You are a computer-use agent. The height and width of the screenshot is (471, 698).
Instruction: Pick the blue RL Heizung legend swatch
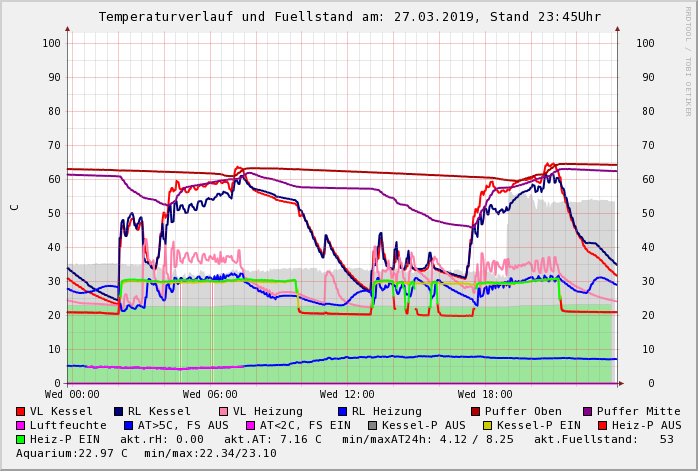coord(343,411)
